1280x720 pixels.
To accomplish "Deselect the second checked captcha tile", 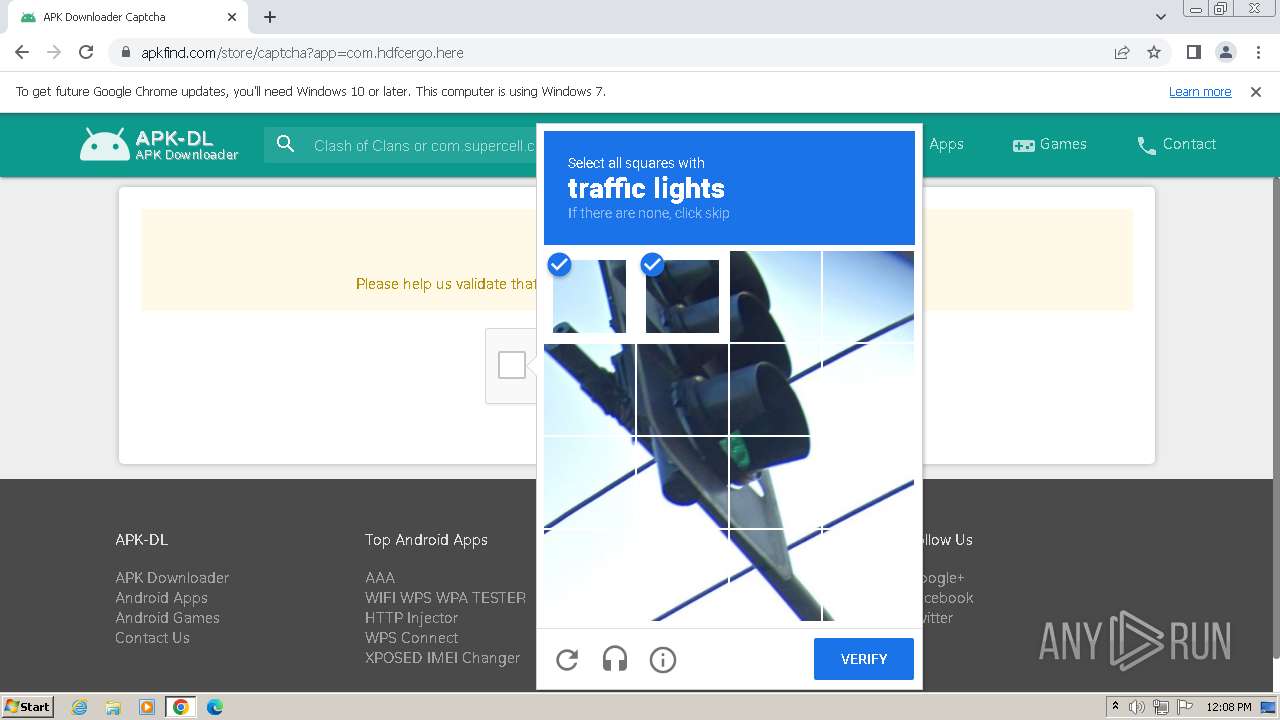I will tap(683, 297).
